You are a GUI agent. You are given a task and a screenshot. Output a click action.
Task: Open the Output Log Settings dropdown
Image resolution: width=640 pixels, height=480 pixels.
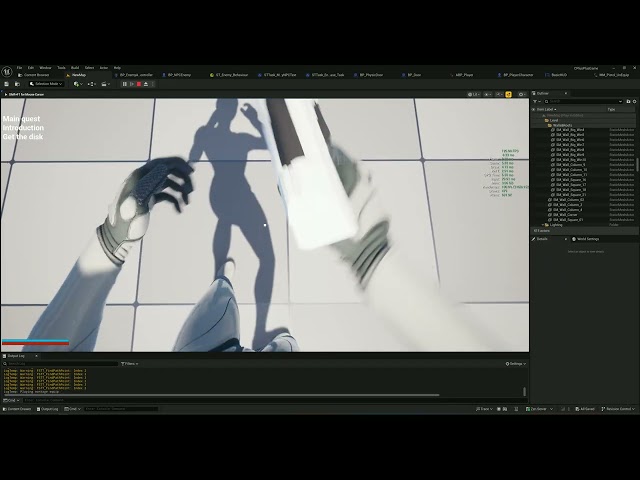516,364
